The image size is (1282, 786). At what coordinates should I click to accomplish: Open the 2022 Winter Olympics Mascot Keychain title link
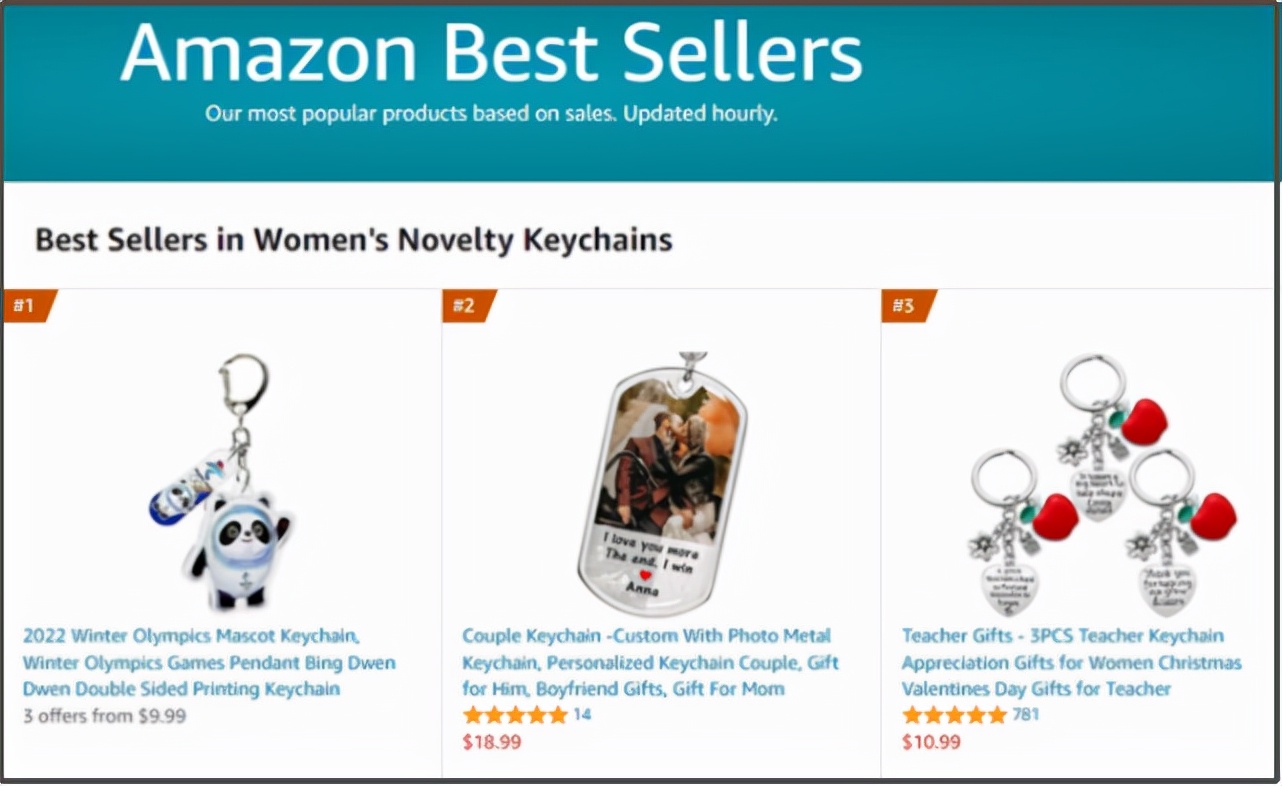[x=209, y=662]
